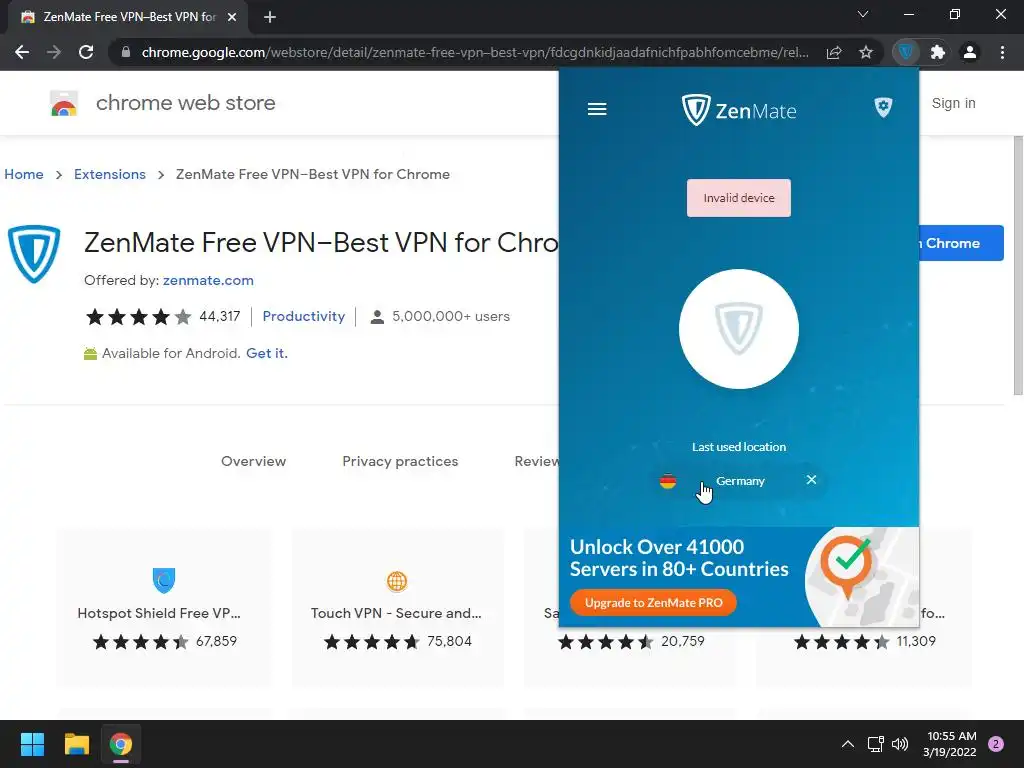The width and height of the screenshot is (1024, 768).
Task: Open a new browser tab
Action: pos(270,17)
